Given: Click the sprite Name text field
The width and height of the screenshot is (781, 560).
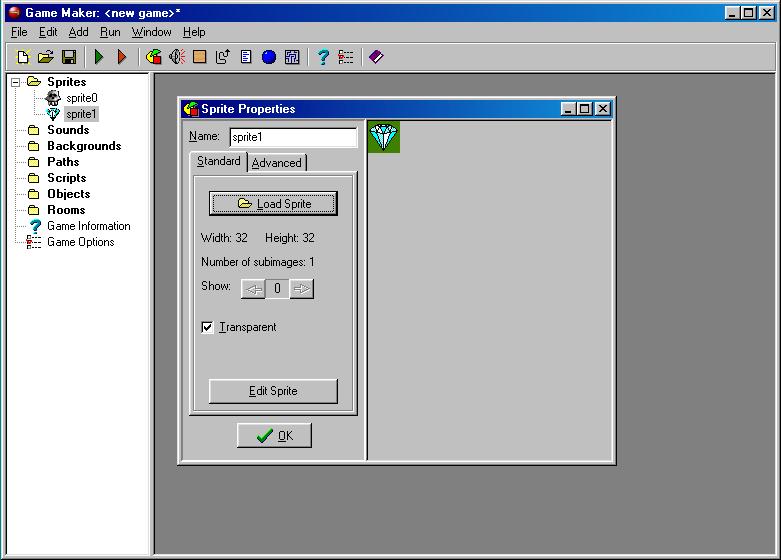Looking at the screenshot, I should pos(292,137).
